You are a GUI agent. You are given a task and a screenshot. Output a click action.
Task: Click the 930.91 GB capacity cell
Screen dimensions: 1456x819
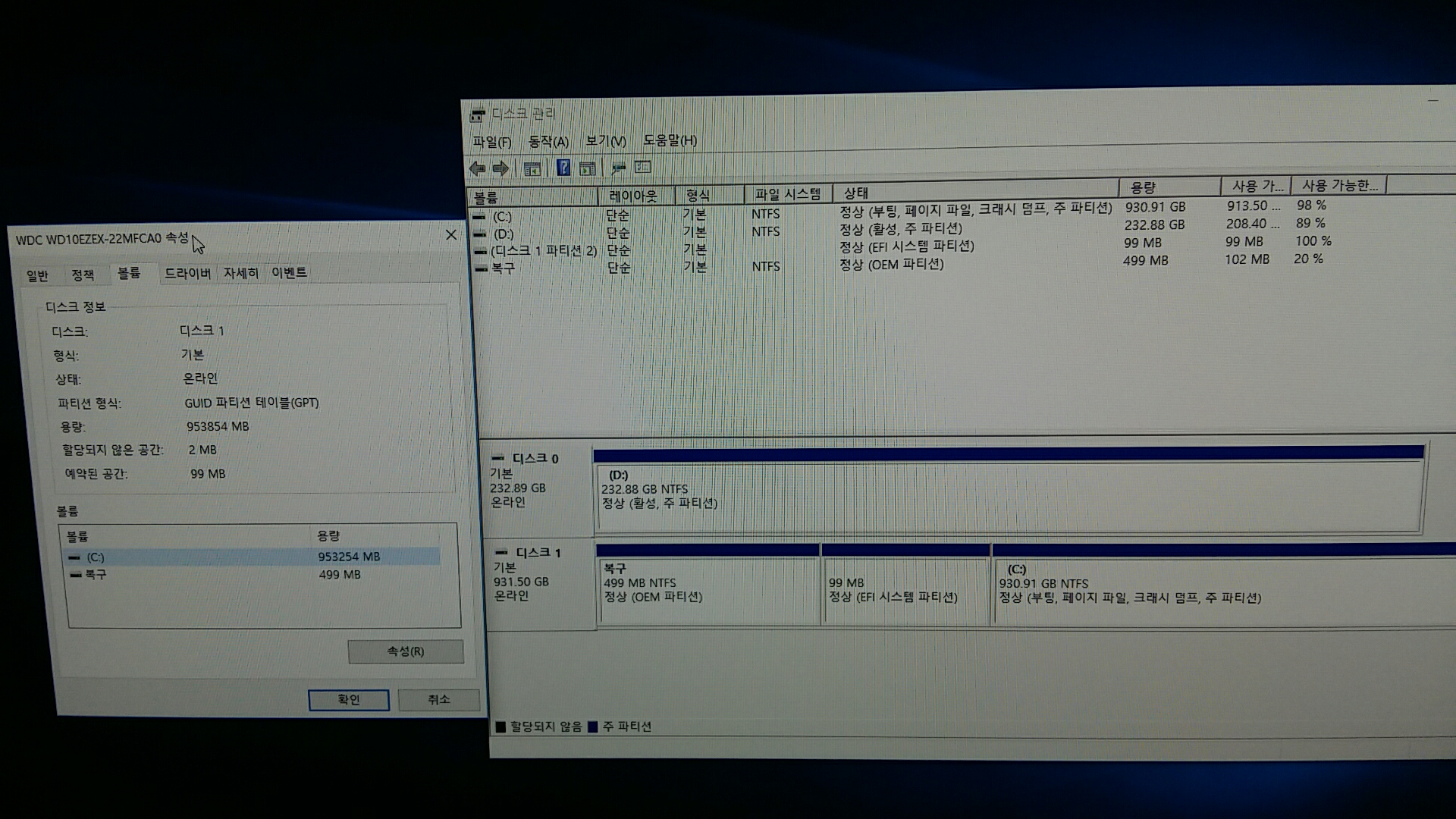point(1155,207)
